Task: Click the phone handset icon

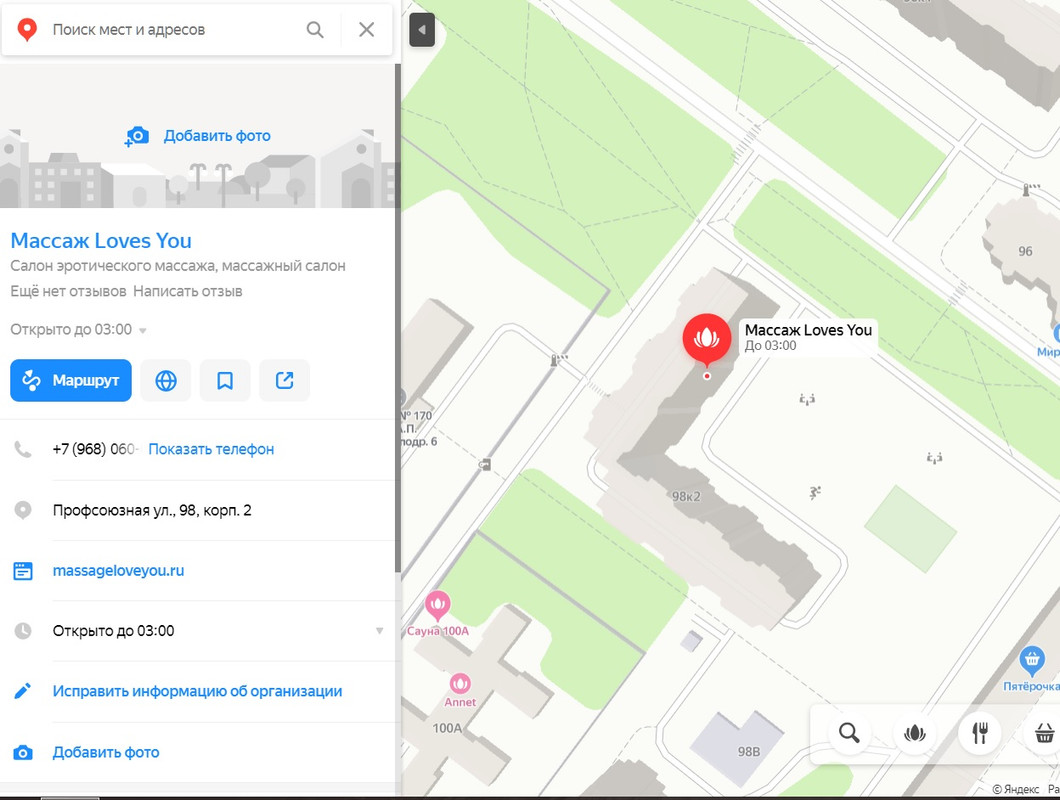Action: (x=23, y=449)
